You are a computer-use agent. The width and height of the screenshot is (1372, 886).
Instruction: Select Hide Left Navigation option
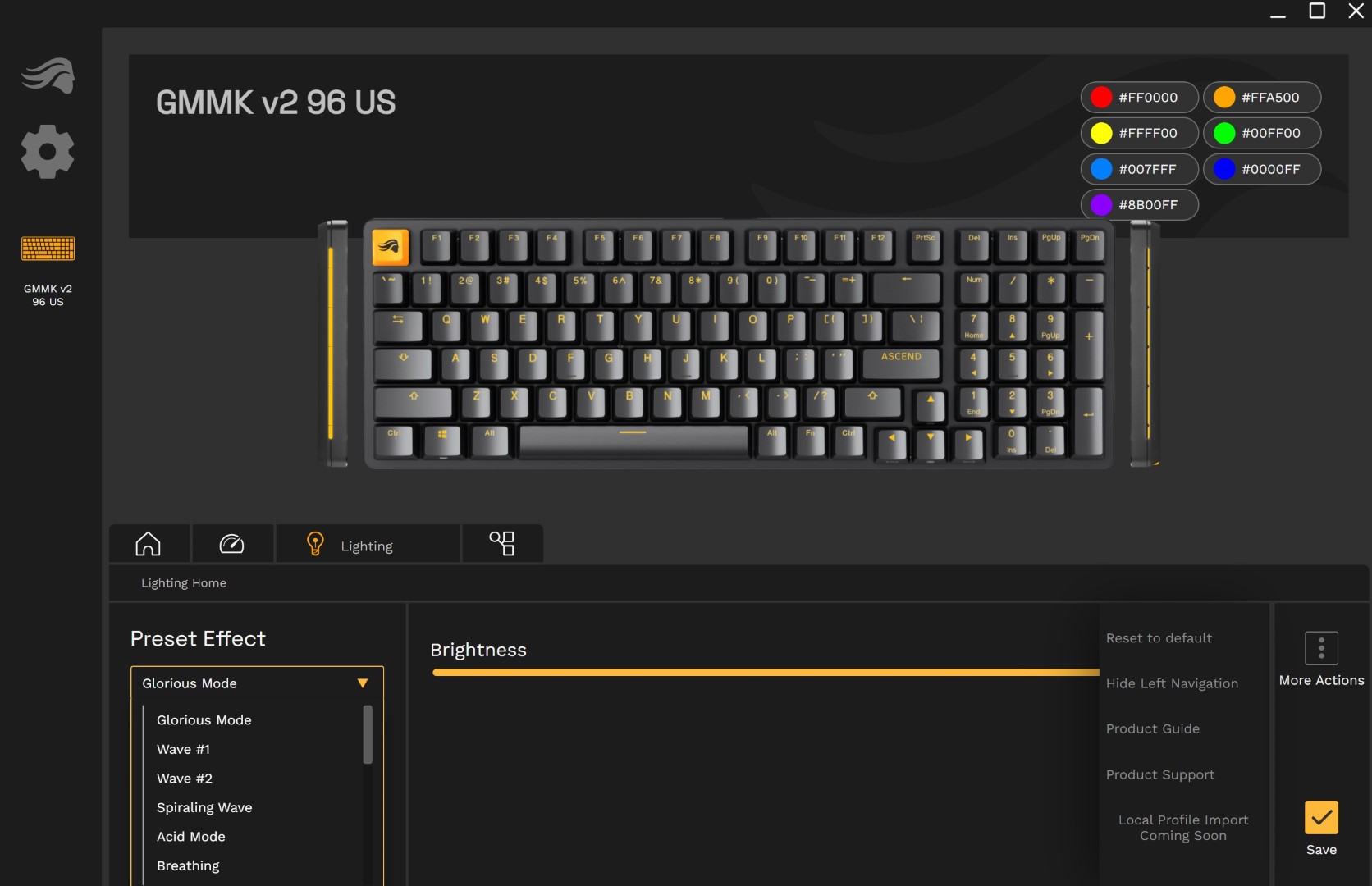1172,683
